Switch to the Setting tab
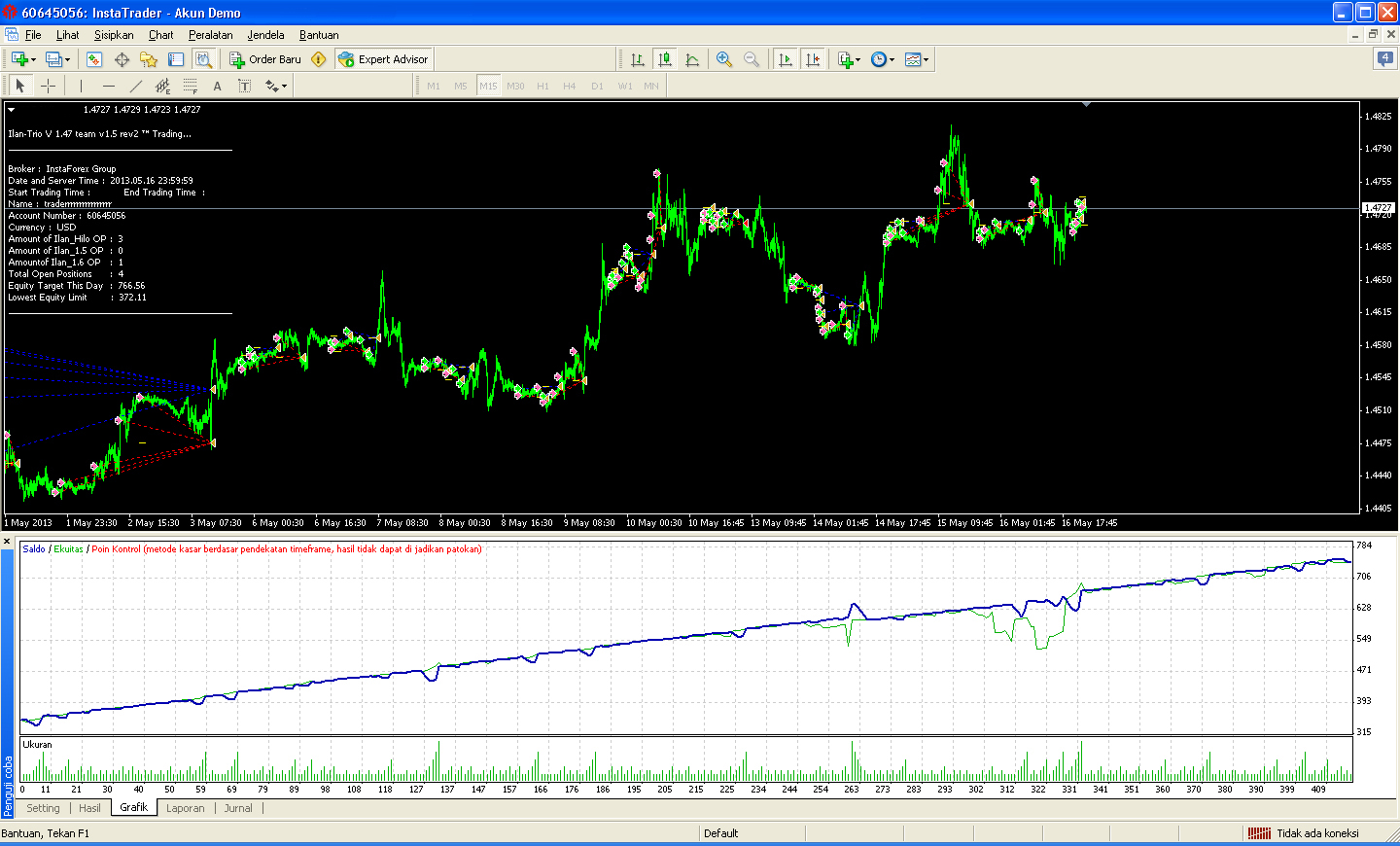This screenshot has width=1400, height=846. [x=43, y=808]
